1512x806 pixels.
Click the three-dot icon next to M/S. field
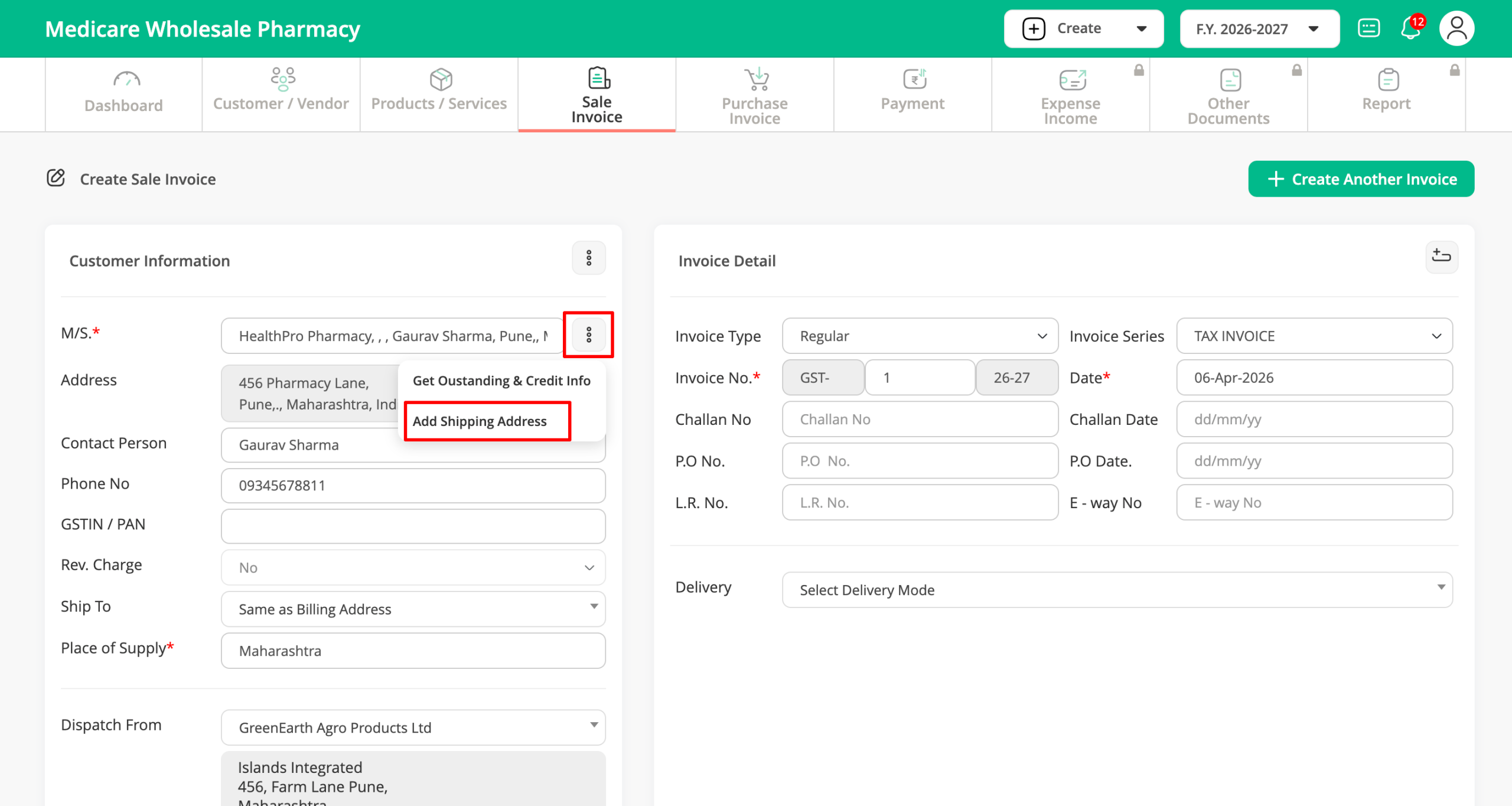[x=588, y=335]
